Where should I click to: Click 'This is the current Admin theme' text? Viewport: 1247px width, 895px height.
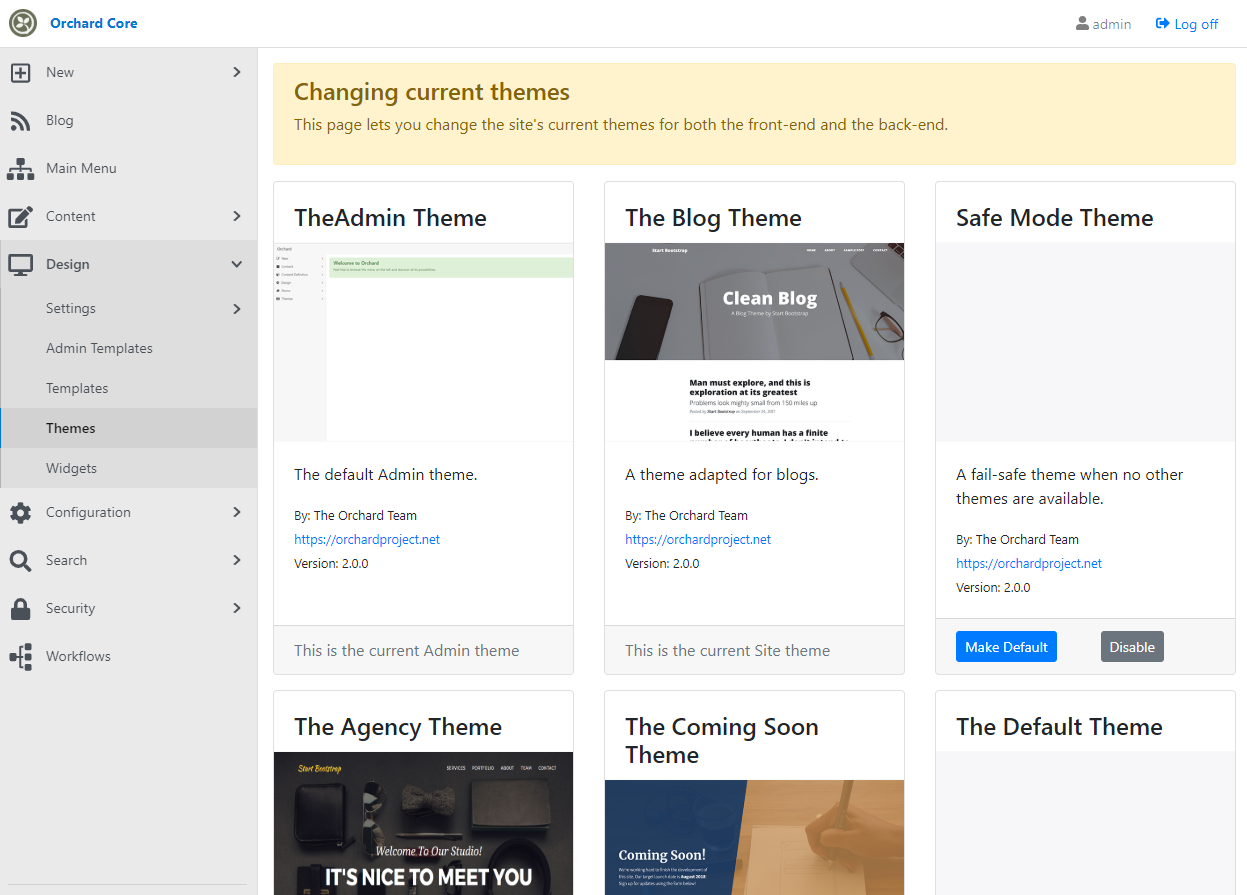(407, 650)
